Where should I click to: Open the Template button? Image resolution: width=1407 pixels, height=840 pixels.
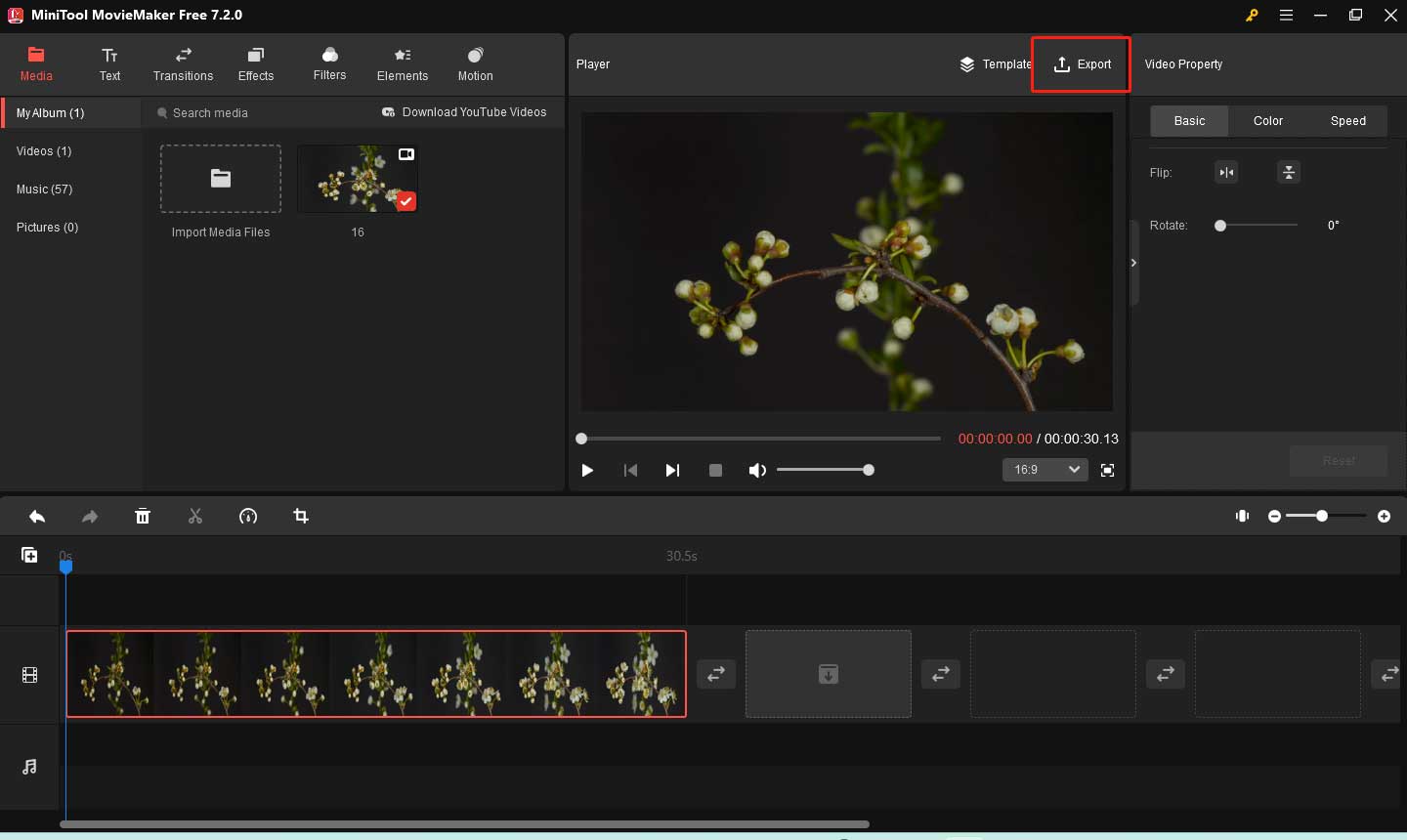pyautogui.click(x=996, y=64)
